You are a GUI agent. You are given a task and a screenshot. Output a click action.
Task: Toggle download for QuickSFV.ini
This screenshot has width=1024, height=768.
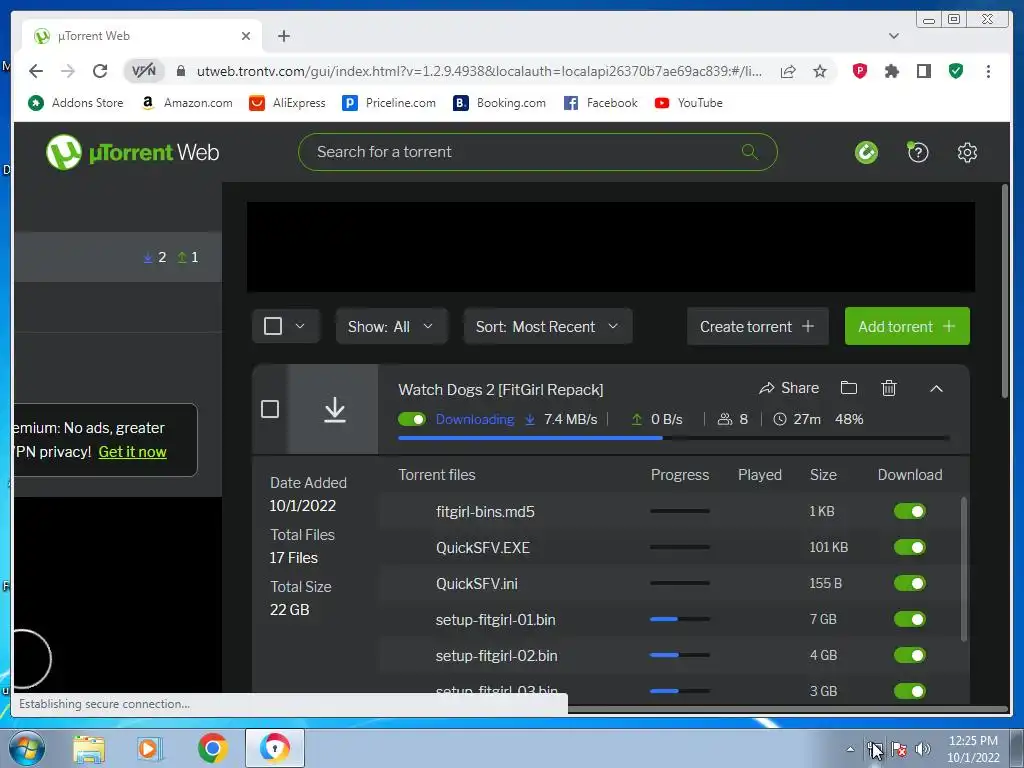click(x=910, y=583)
